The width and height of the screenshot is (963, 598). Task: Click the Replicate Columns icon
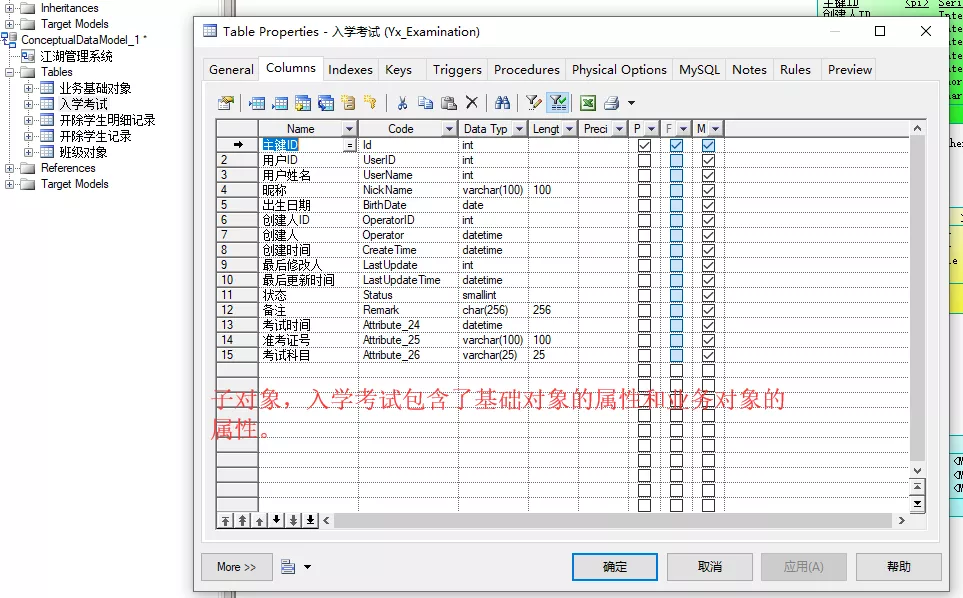(326, 103)
